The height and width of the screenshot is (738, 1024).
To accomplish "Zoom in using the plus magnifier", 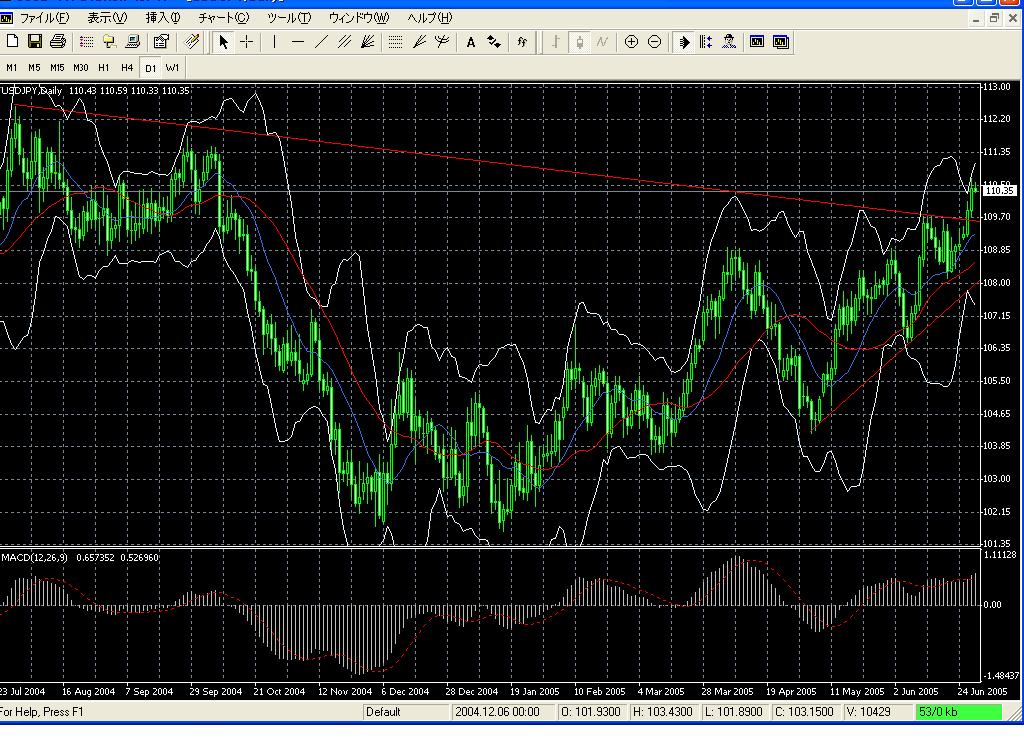I will (x=631, y=41).
